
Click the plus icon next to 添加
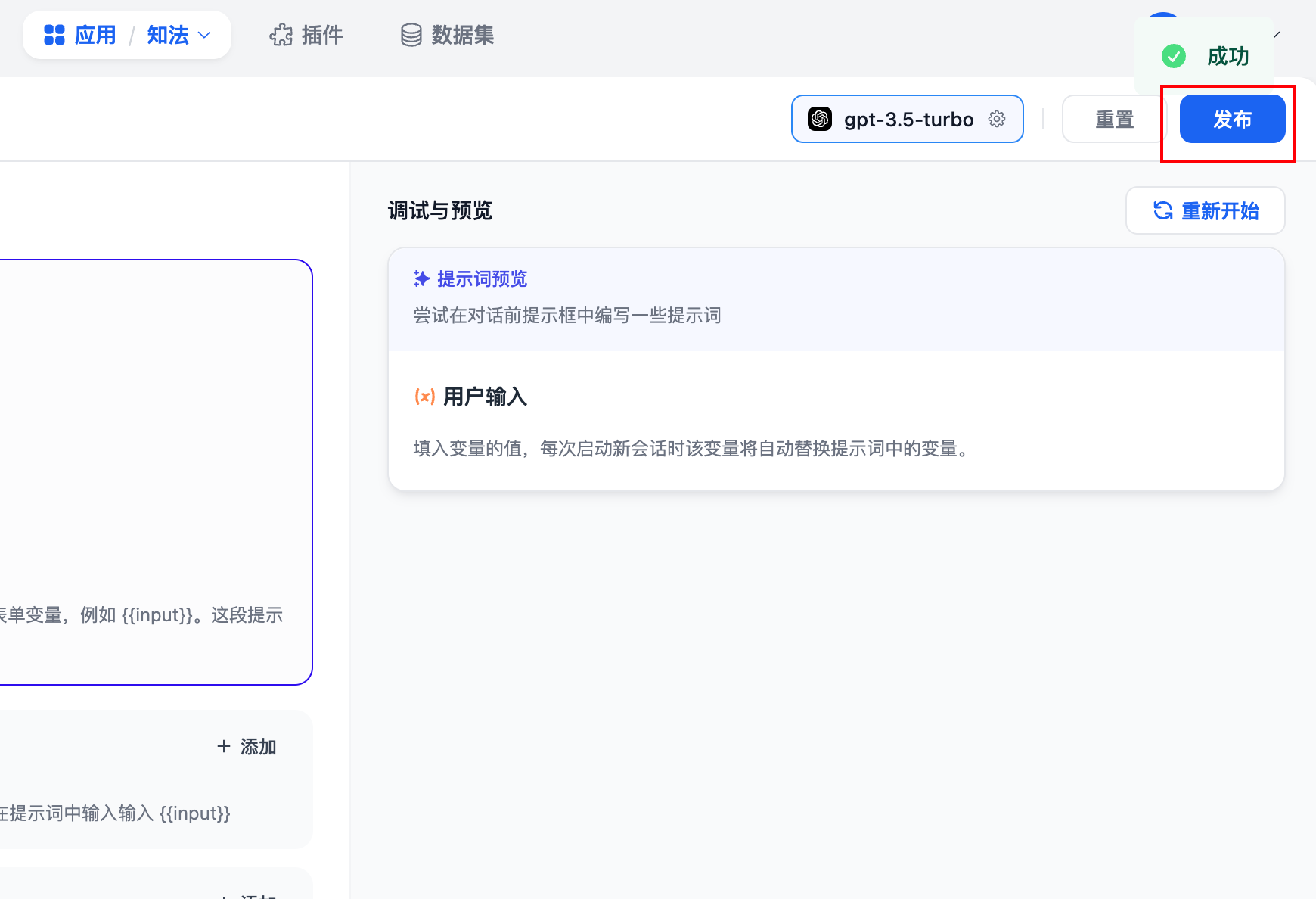pos(224,746)
